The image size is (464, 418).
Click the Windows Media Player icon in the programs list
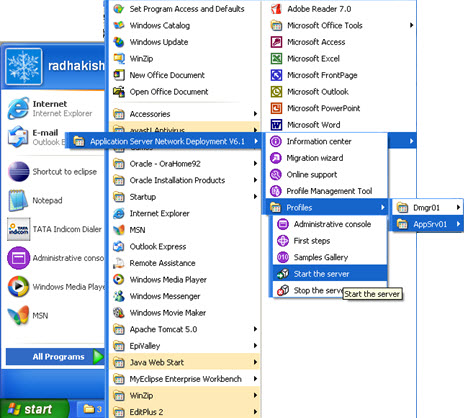click(x=119, y=279)
